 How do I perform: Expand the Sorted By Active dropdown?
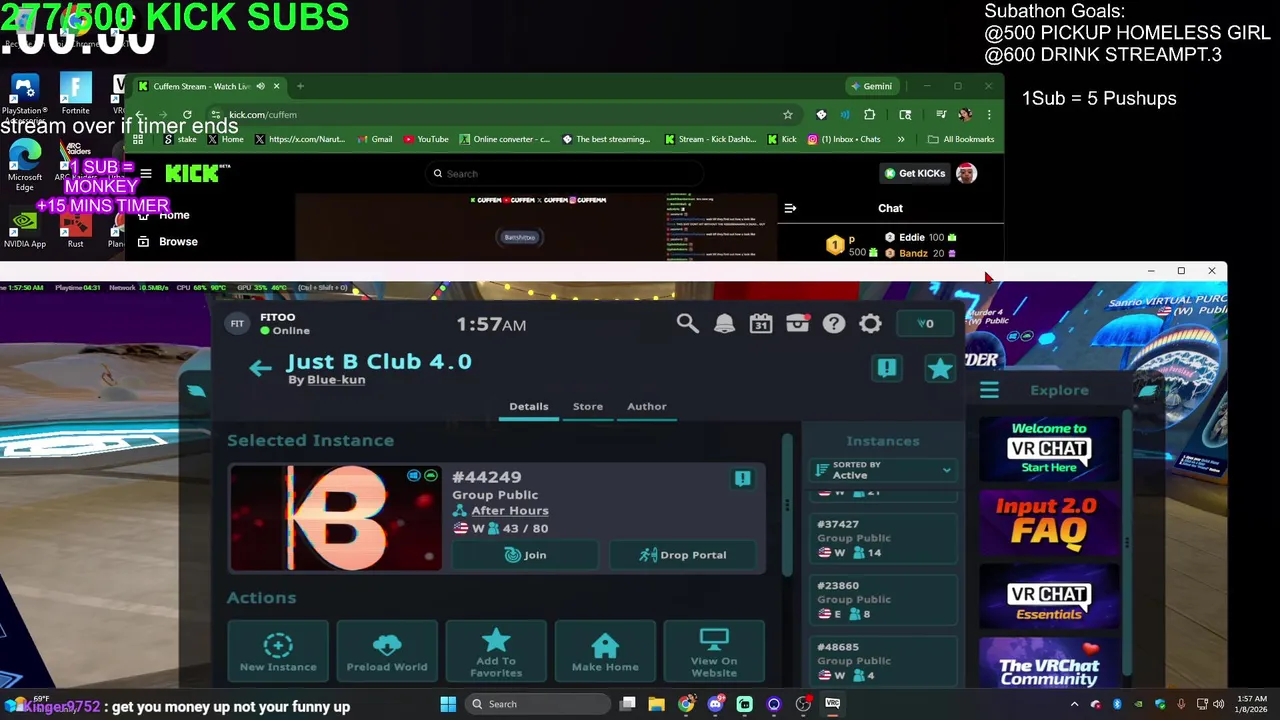tap(883, 470)
